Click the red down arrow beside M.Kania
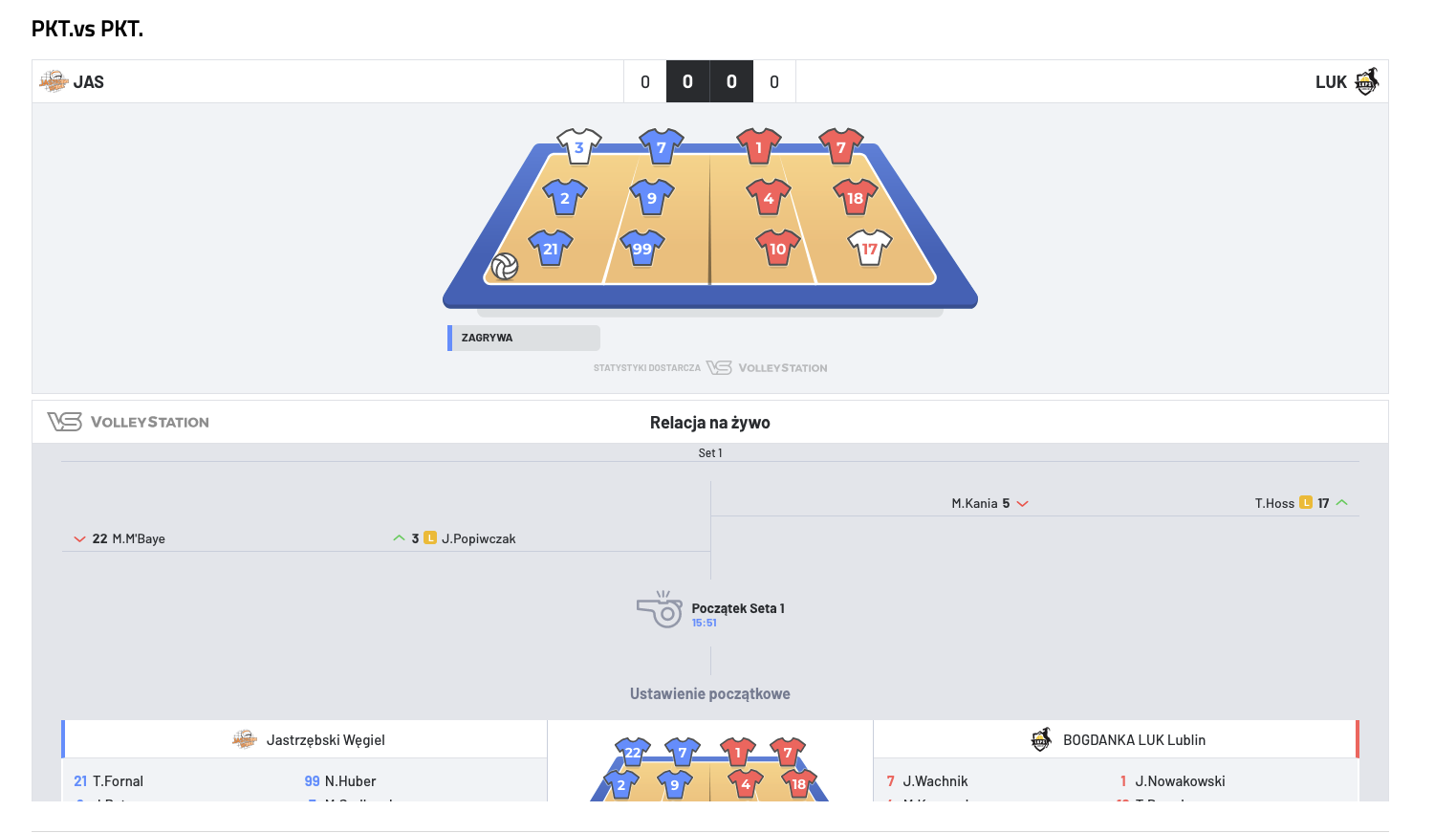Viewport: 1456px width, 833px height. click(1022, 504)
